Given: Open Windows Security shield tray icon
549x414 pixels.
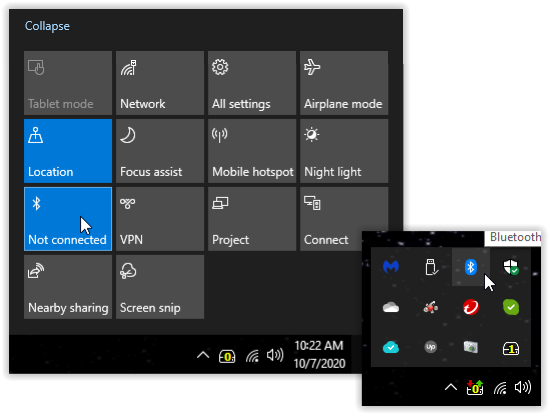Looking at the screenshot, I should pyautogui.click(x=510, y=267).
